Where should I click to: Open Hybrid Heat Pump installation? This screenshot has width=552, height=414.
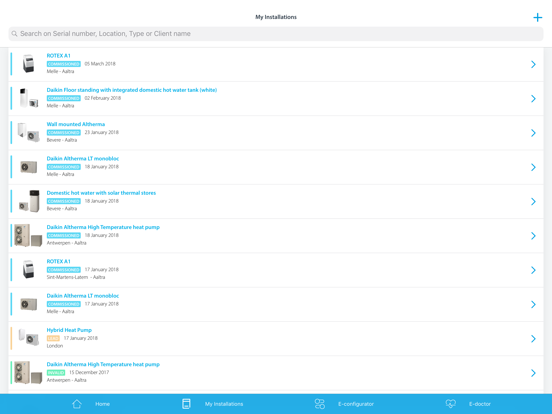point(276,339)
